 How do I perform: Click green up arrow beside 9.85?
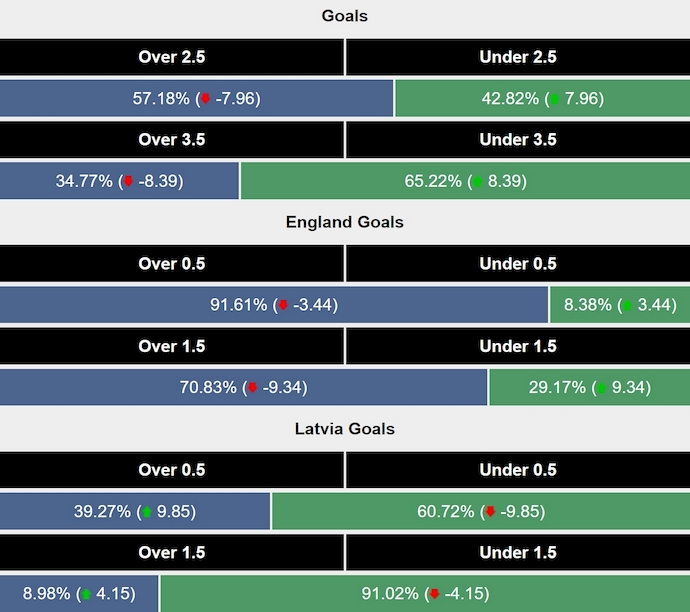pos(148,512)
